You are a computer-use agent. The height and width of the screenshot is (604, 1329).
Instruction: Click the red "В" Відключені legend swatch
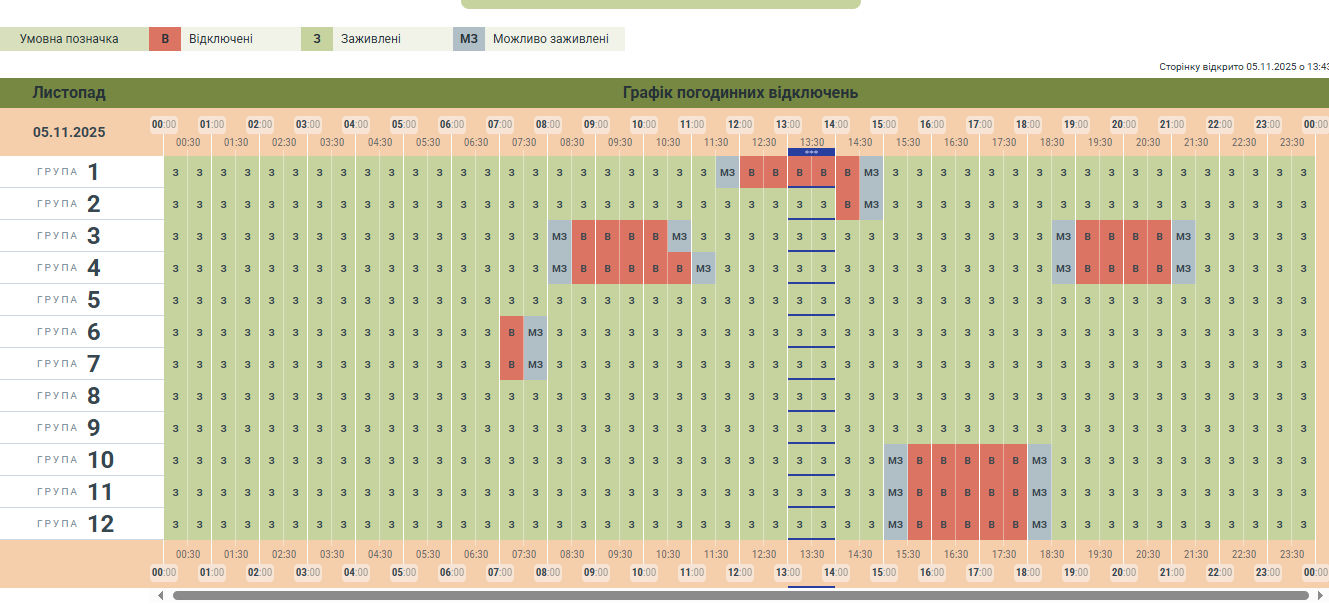click(x=165, y=39)
